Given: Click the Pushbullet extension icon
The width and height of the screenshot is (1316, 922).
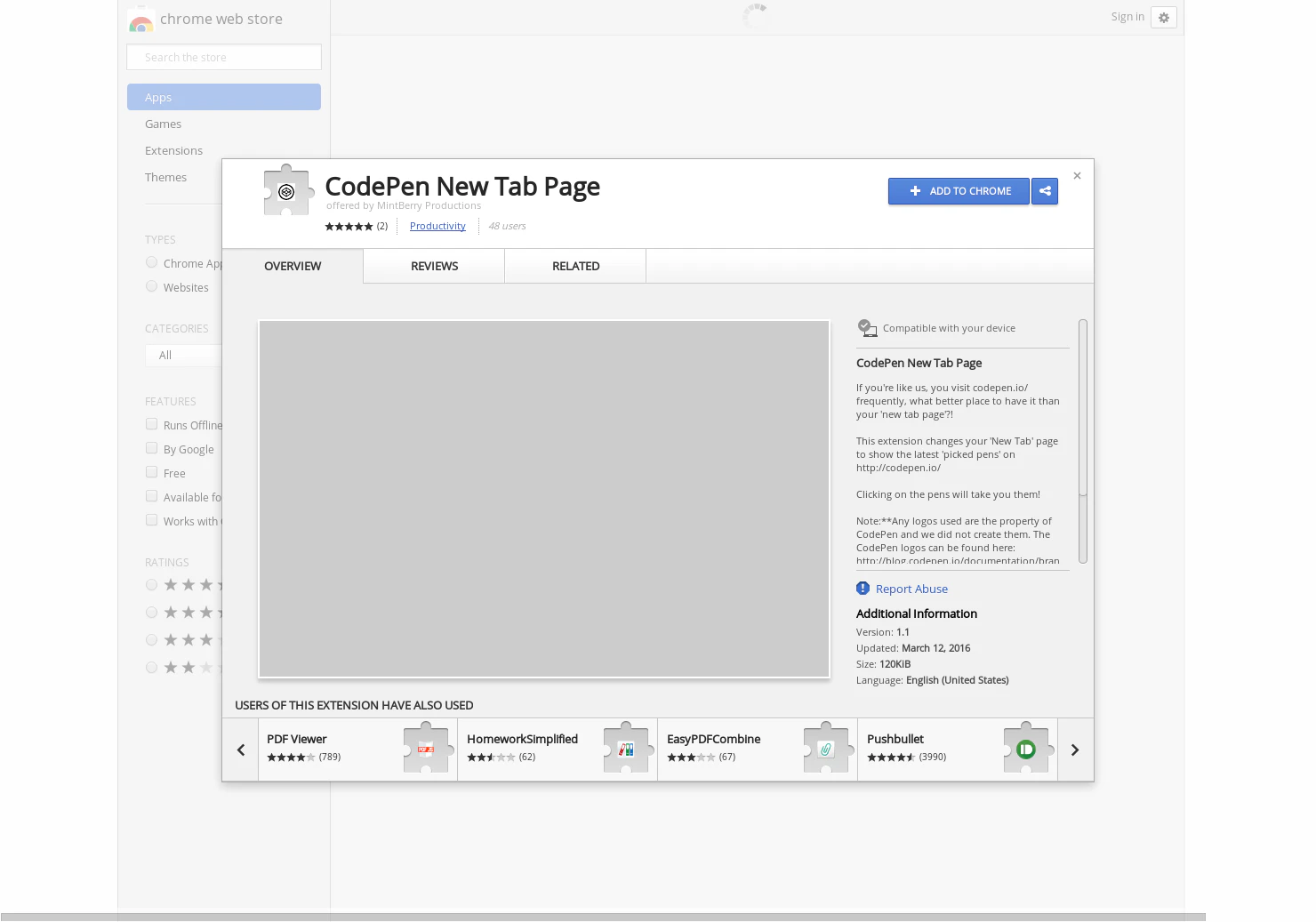Looking at the screenshot, I should tap(1027, 749).
